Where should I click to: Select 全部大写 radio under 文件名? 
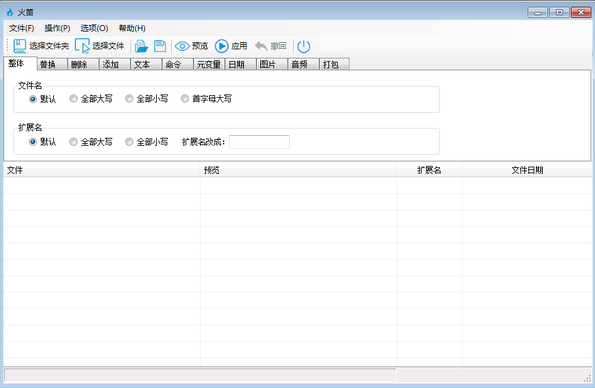[x=73, y=99]
